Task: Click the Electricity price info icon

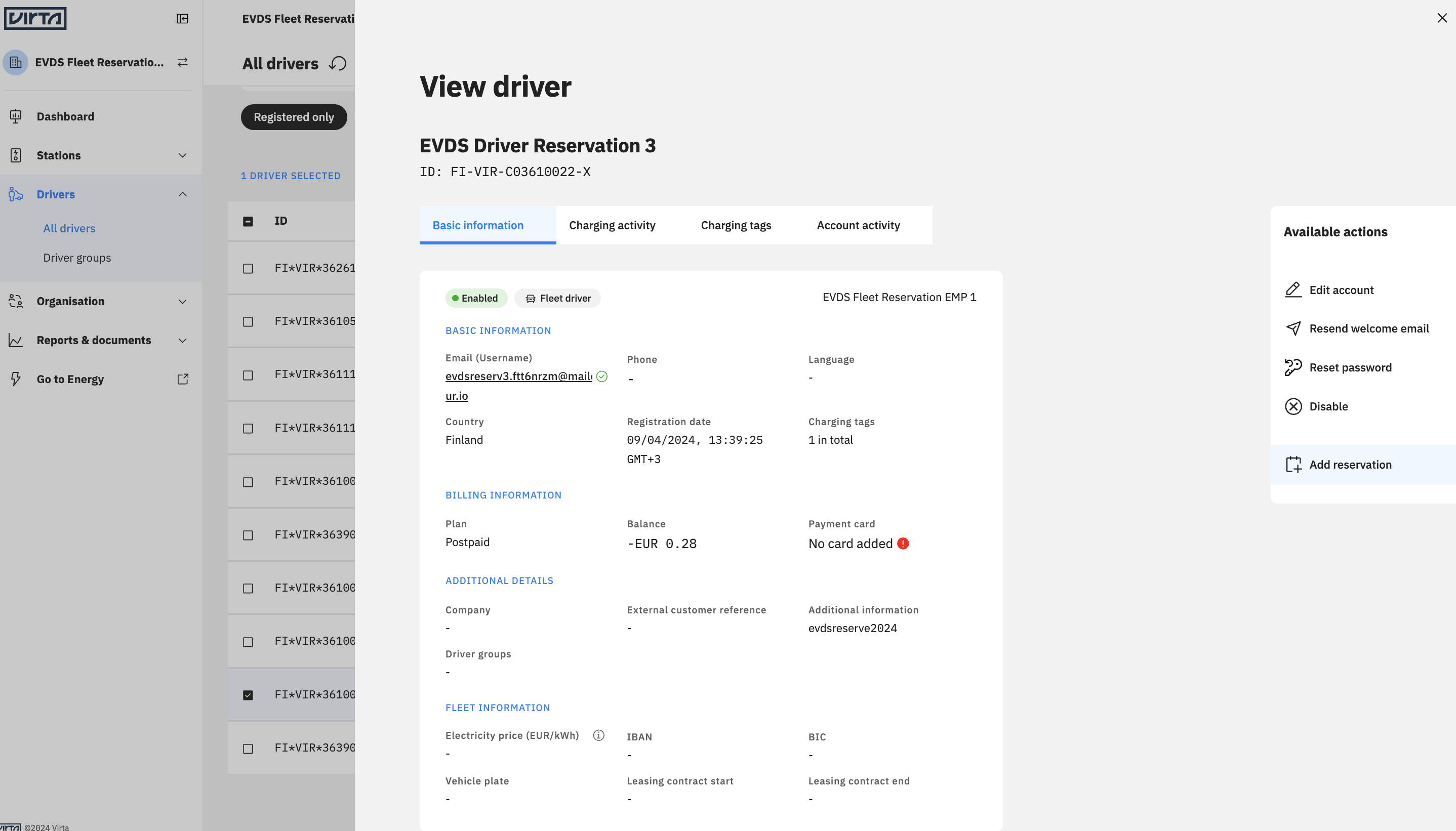Action: tap(599, 735)
